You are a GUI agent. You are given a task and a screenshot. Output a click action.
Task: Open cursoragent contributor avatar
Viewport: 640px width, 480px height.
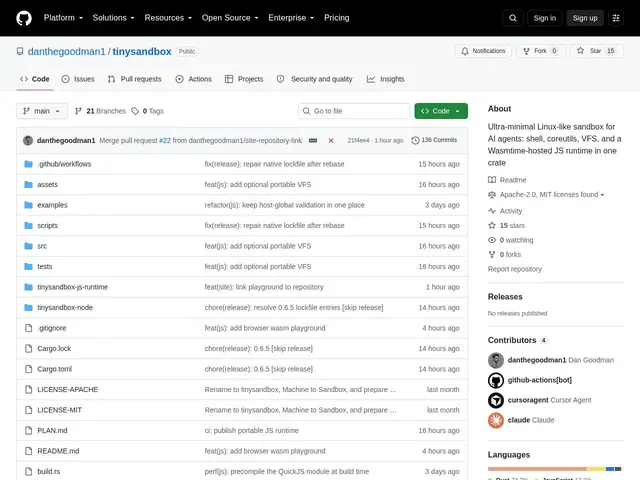click(496, 400)
